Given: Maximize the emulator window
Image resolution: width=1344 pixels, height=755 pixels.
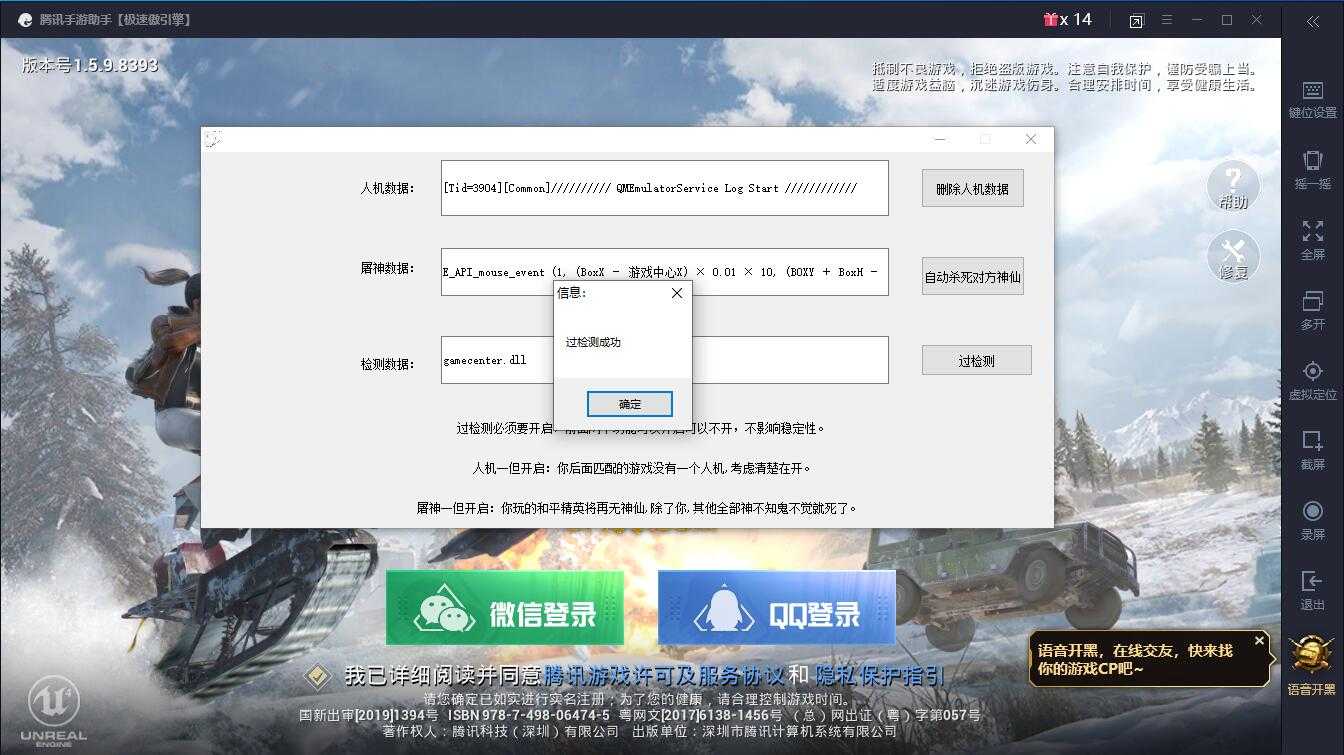Looking at the screenshot, I should pyautogui.click(x=1227, y=20).
